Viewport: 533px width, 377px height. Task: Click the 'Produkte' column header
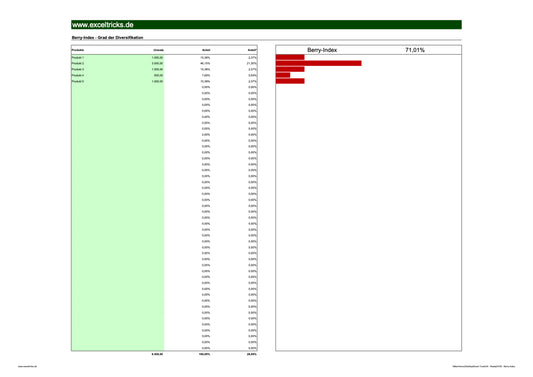pos(78,50)
